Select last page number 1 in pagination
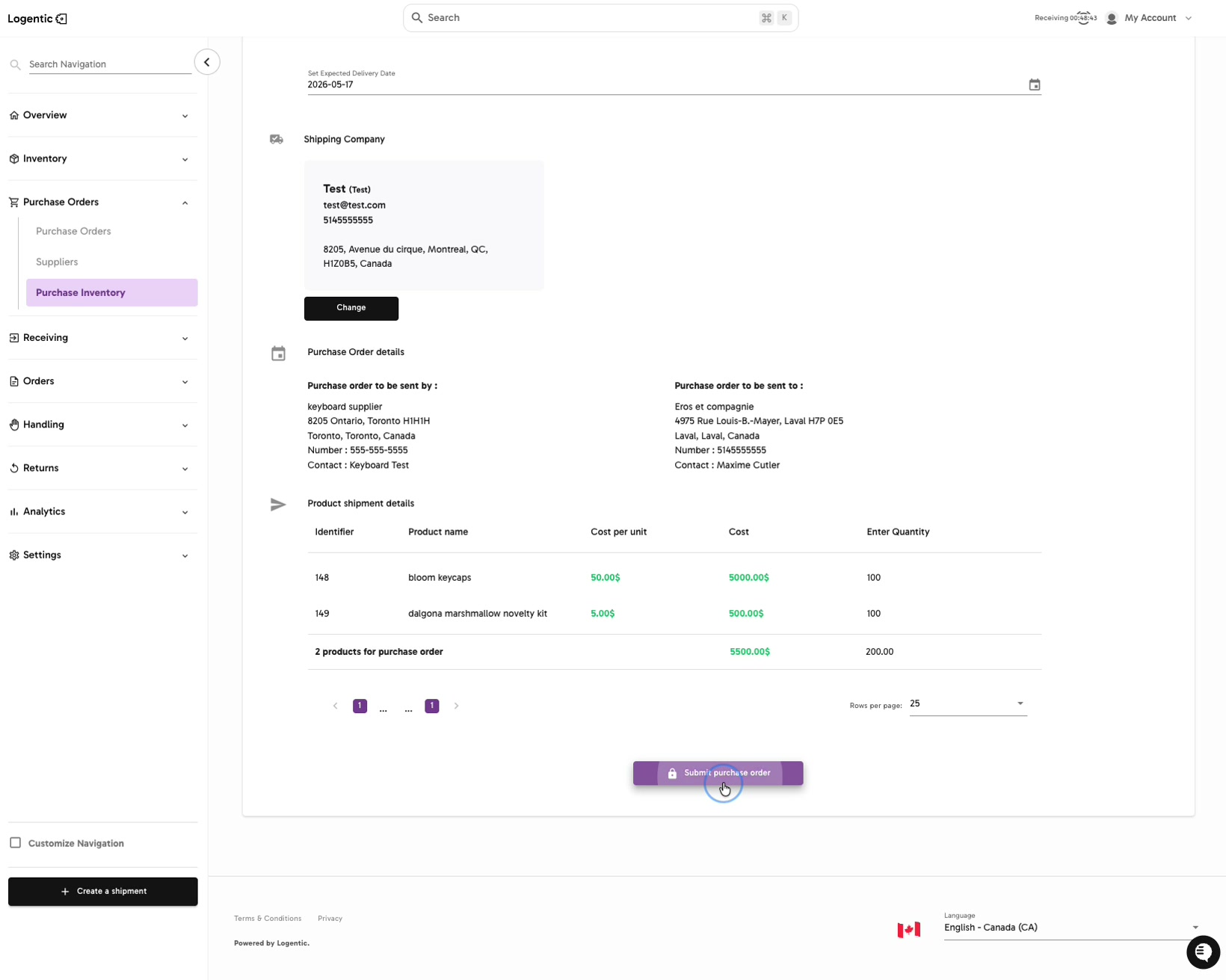 coord(431,706)
